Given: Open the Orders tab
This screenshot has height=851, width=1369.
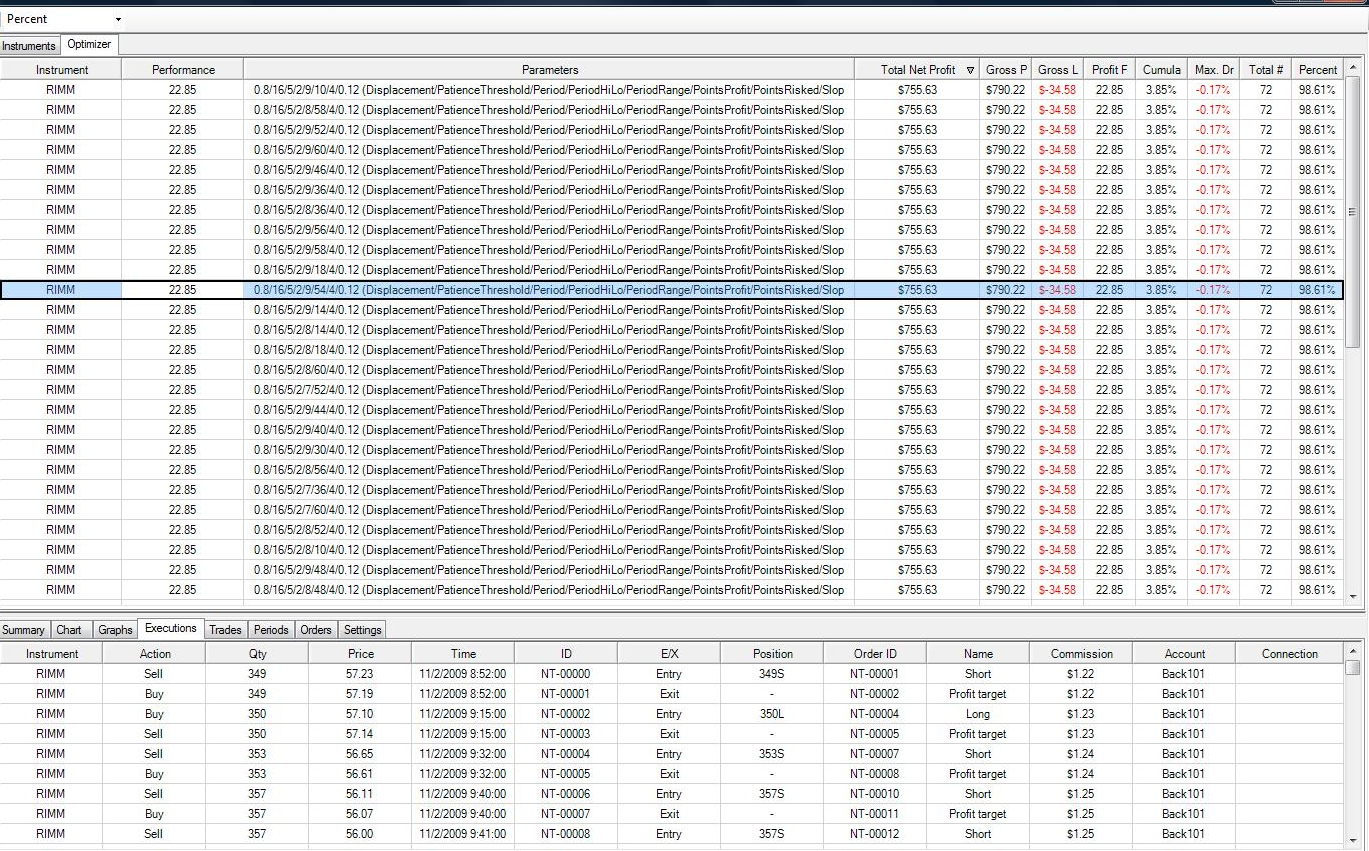Looking at the screenshot, I should tap(316, 630).
